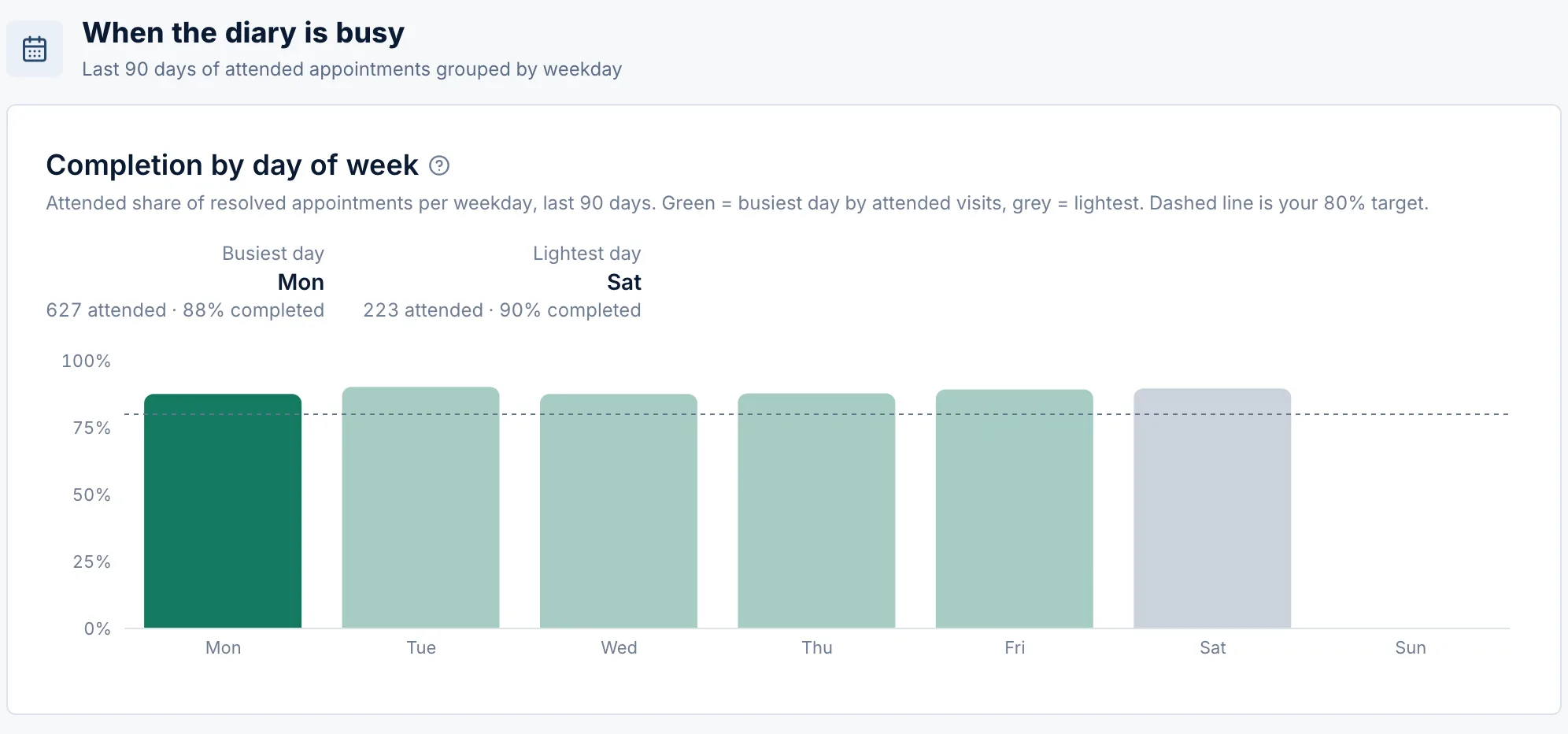Select the Thu completion bar
This screenshot has width=1568, height=734.
click(x=816, y=510)
